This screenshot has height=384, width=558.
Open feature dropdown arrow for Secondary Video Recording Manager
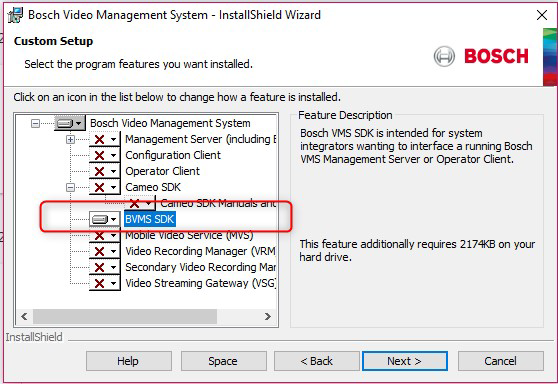coord(114,267)
